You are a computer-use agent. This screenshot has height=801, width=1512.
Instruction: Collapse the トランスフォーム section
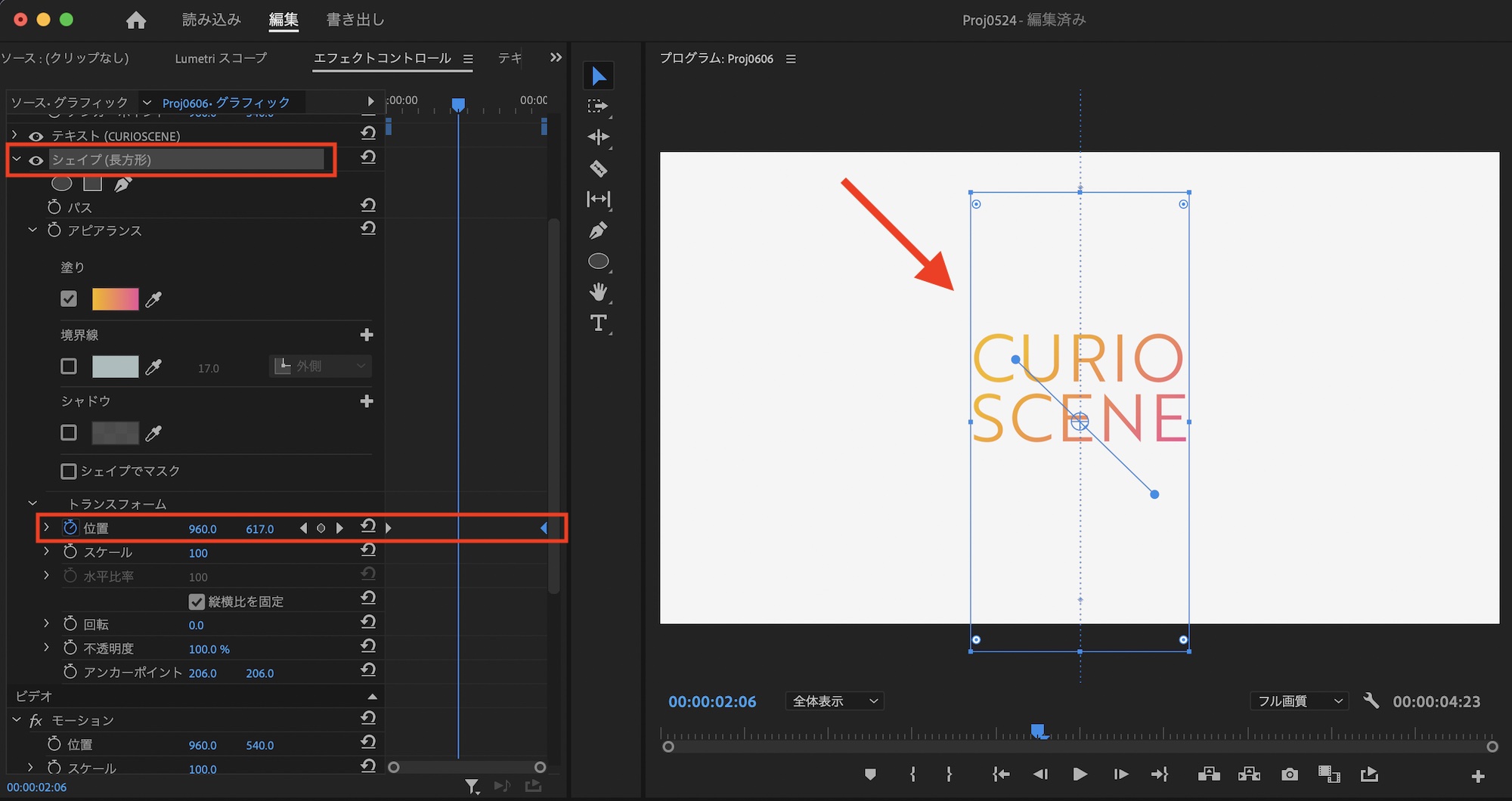click(x=33, y=504)
